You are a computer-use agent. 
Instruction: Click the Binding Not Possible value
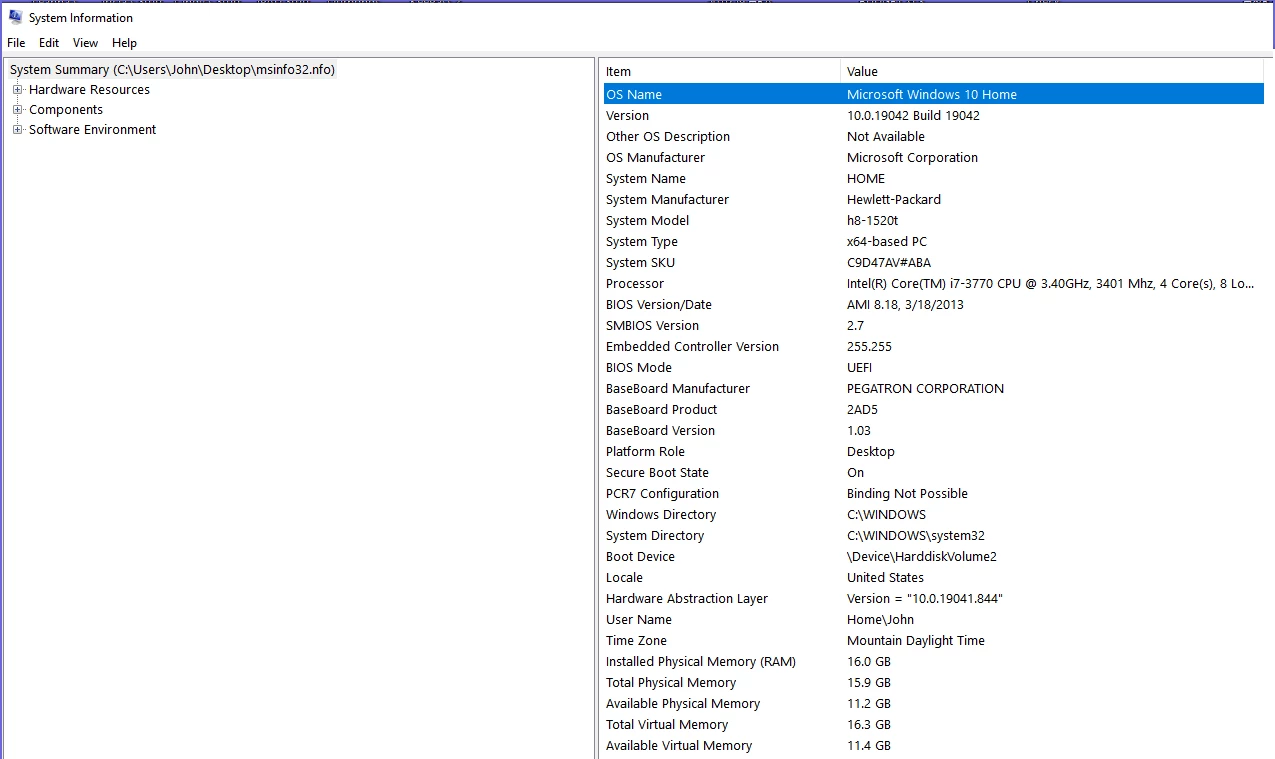click(907, 493)
